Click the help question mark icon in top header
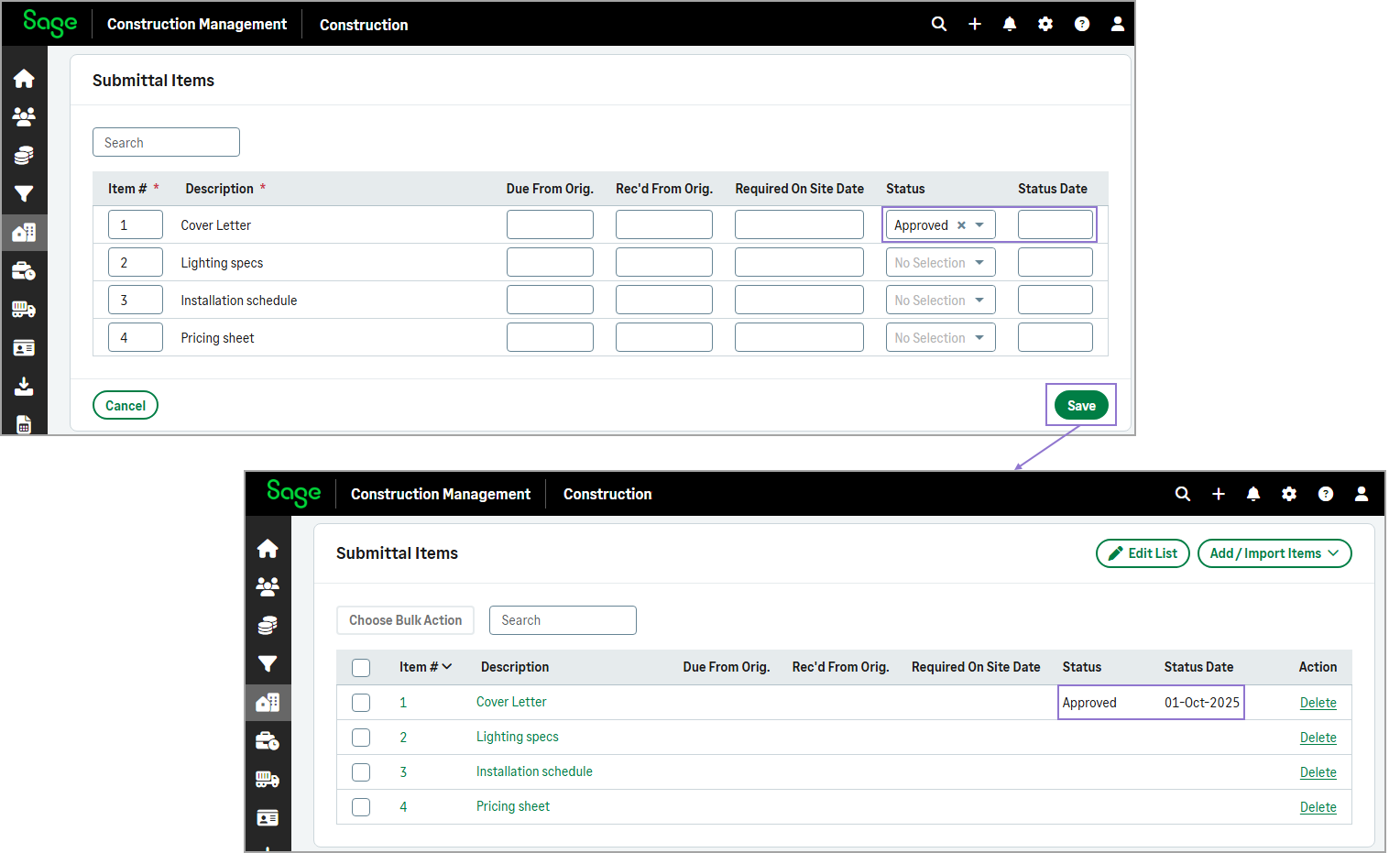Screen dimensions: 1400x853 1082,24
